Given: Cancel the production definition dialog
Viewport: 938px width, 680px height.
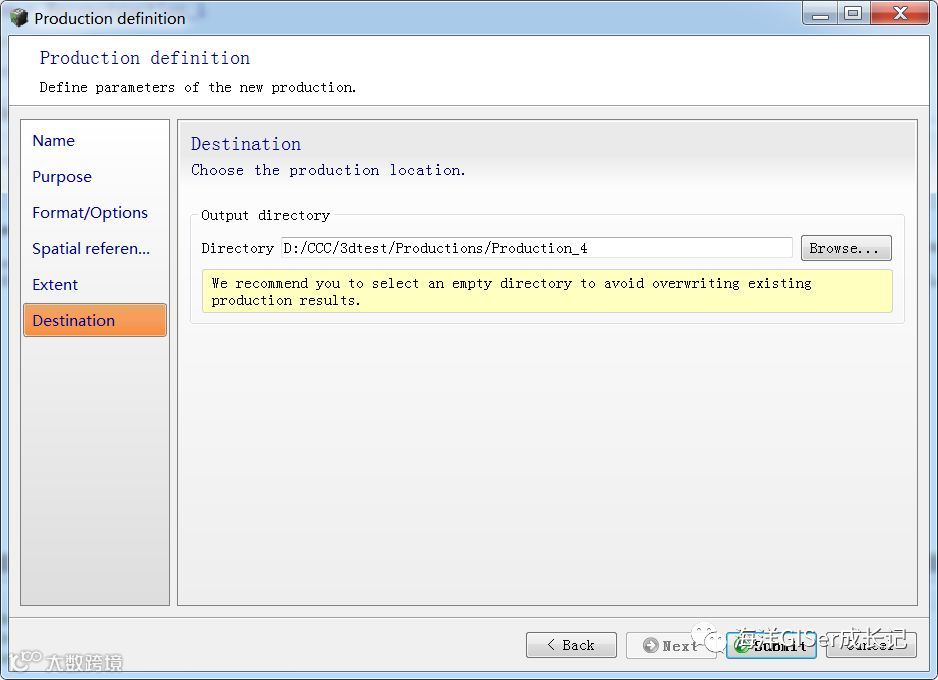Looking at the screenshot, I should [871, 645].
